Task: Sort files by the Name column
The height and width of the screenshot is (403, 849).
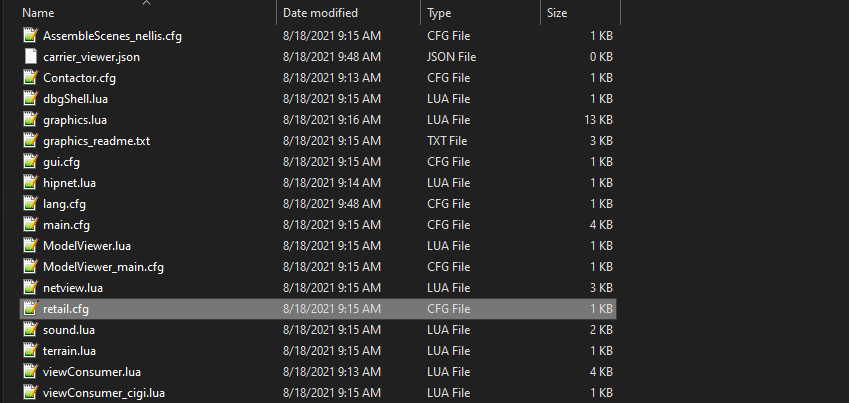Action: pyautogui.click(x=38, y=13)
